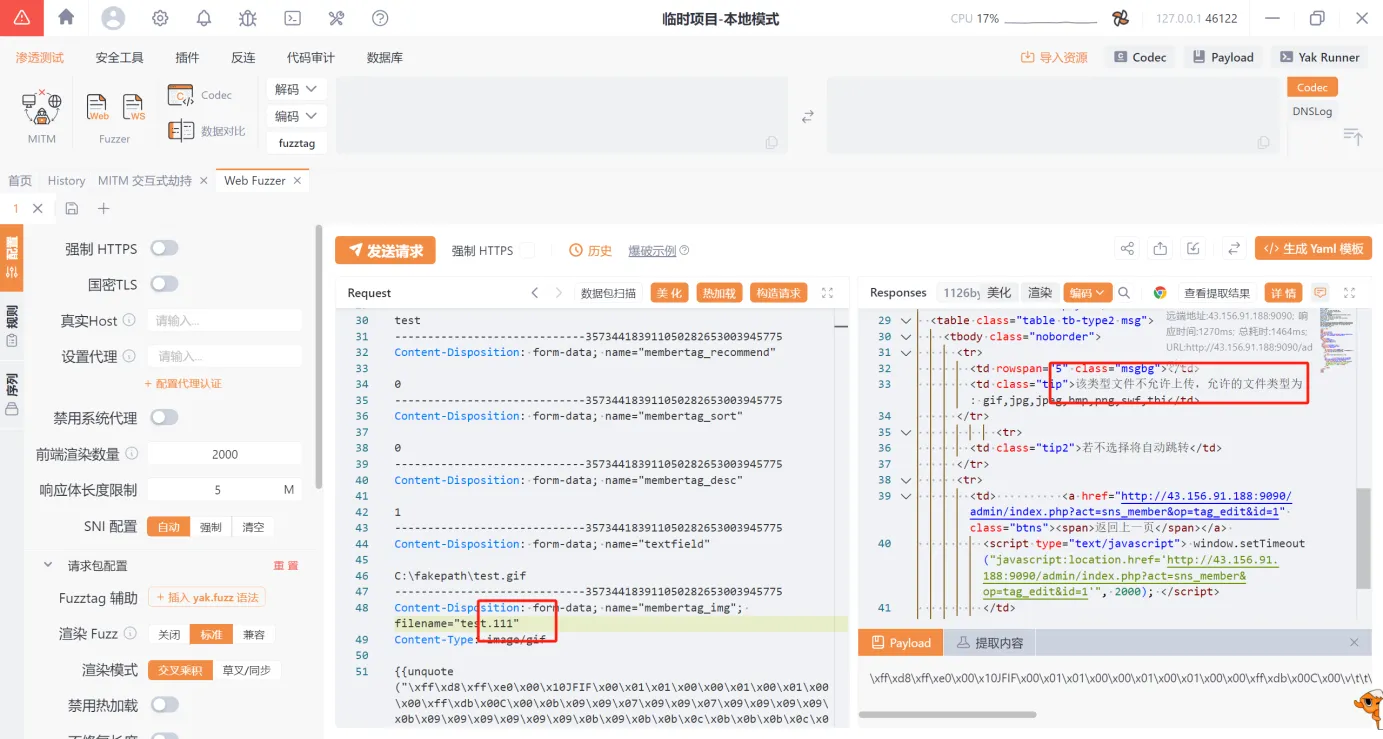Save the fuzzer tab with disk icon

click(71, 208)
